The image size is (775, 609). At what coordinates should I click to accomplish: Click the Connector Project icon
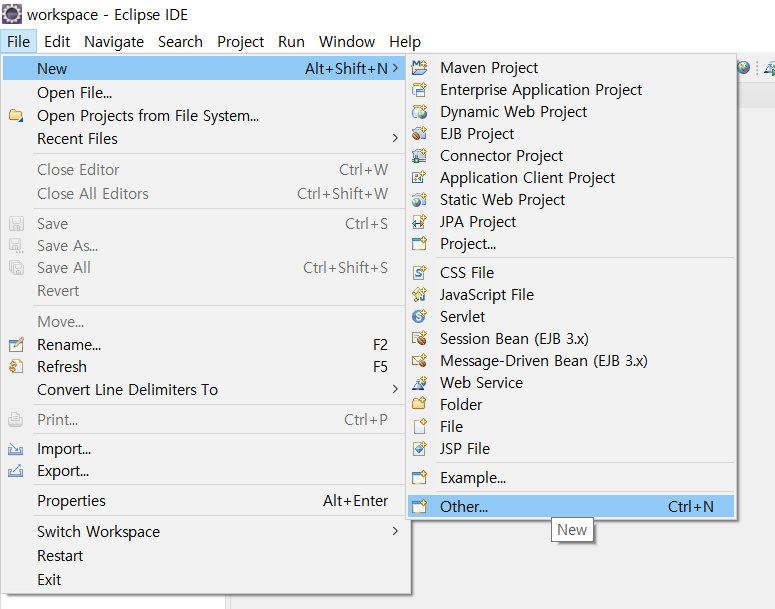(x=419, y=156)
